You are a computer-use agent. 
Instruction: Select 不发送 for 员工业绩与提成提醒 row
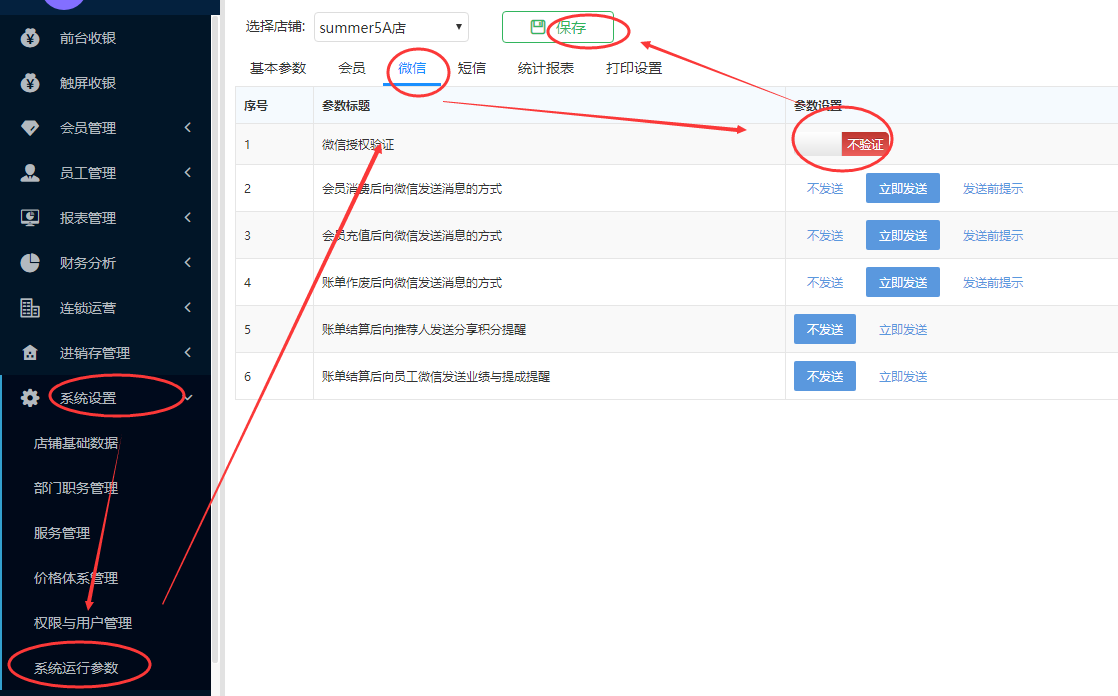[x=825, y=377]
